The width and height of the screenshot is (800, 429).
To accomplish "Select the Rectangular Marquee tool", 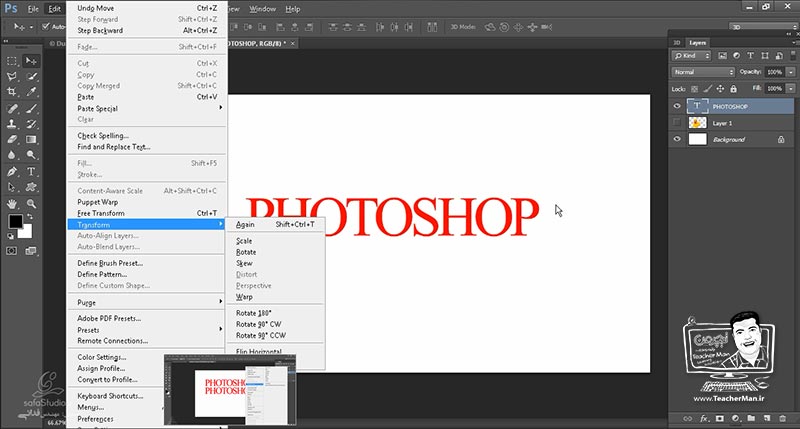I will pos(12,61).
